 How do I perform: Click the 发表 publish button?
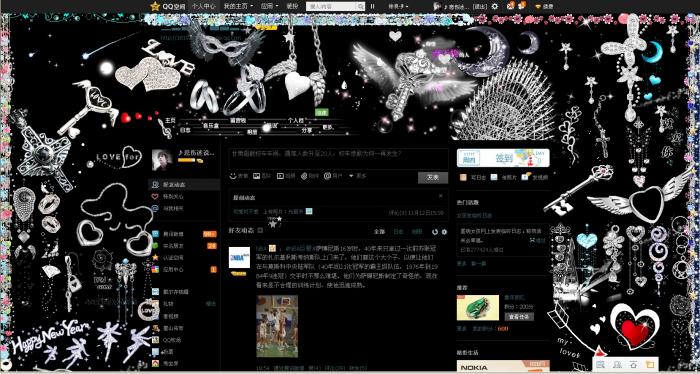(433, 177)
